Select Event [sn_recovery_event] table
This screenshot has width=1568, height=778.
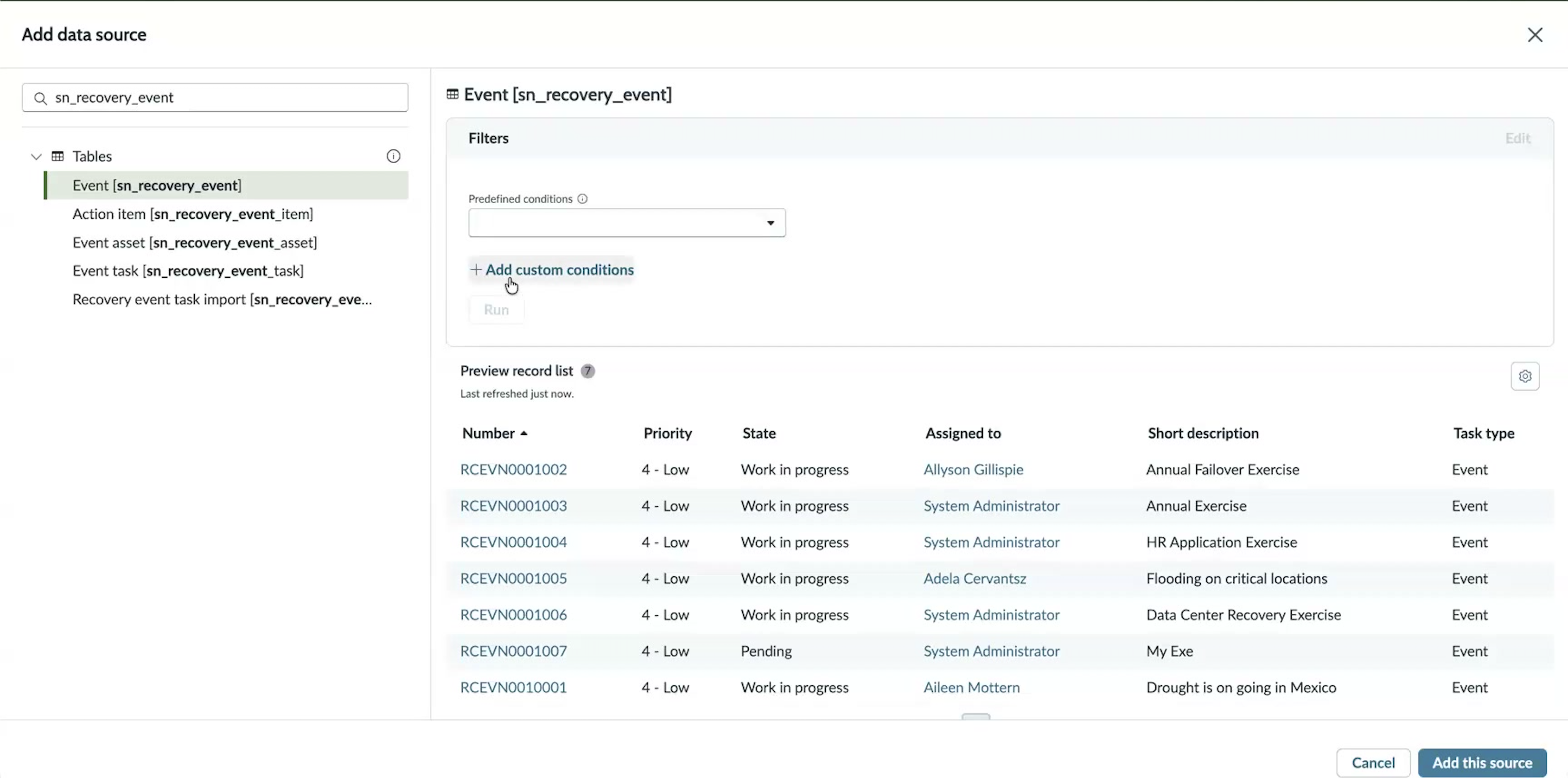(226, 185)
